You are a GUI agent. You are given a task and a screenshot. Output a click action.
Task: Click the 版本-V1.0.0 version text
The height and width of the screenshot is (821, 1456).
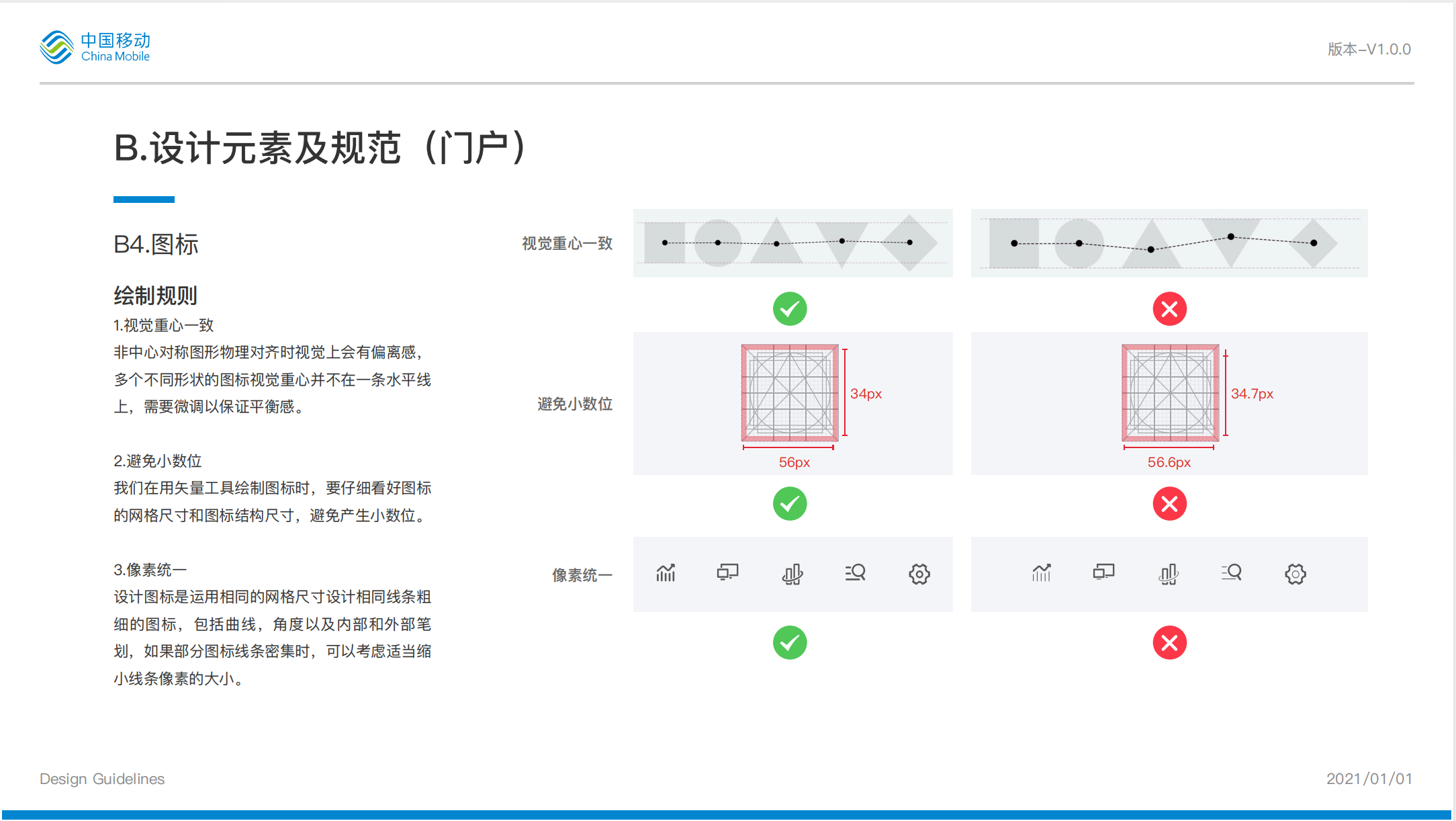pos(1369,50)
